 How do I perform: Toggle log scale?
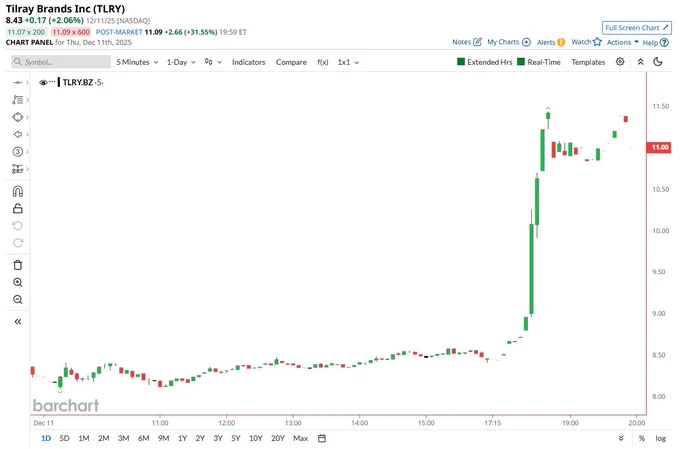[x=660, y=438]
